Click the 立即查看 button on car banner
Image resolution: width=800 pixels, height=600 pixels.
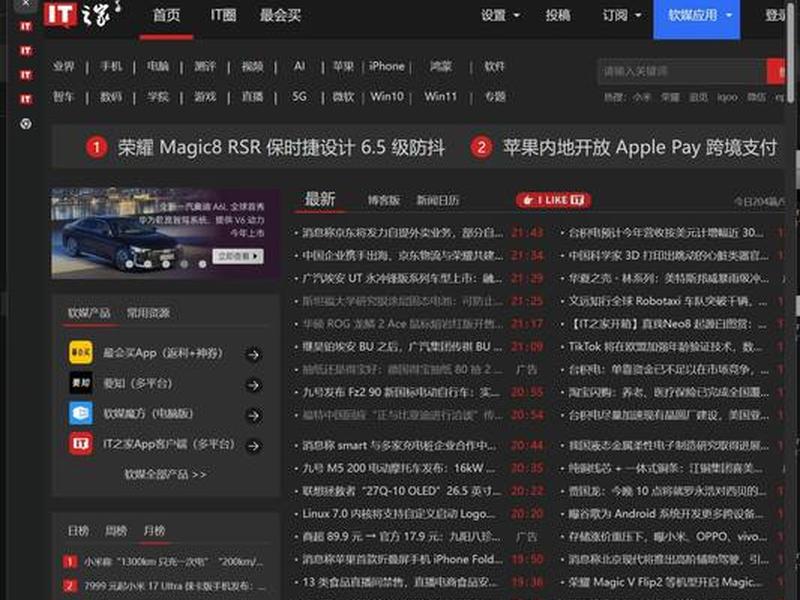238,256
